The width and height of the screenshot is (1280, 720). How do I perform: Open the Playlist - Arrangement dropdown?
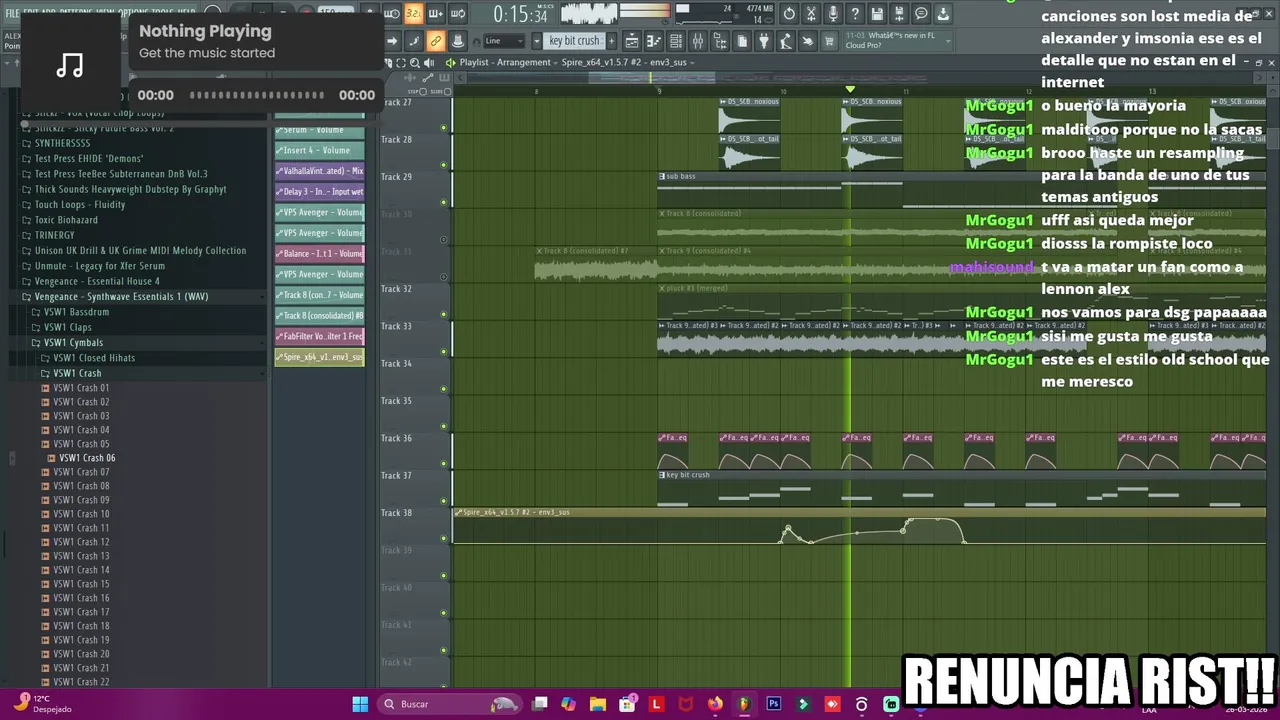point(508,62)
